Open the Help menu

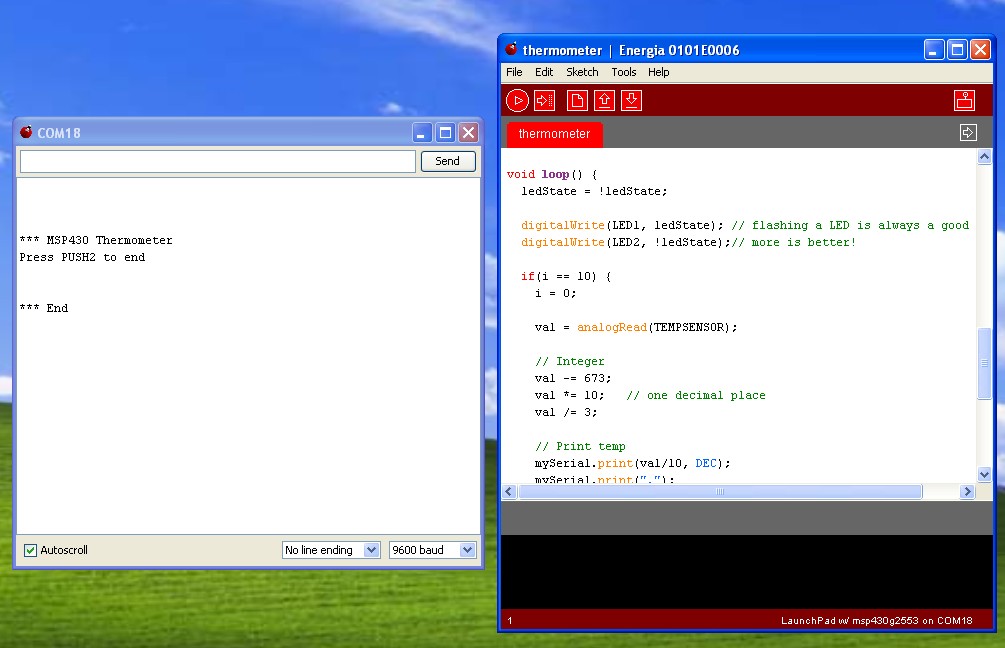point(658,72)
